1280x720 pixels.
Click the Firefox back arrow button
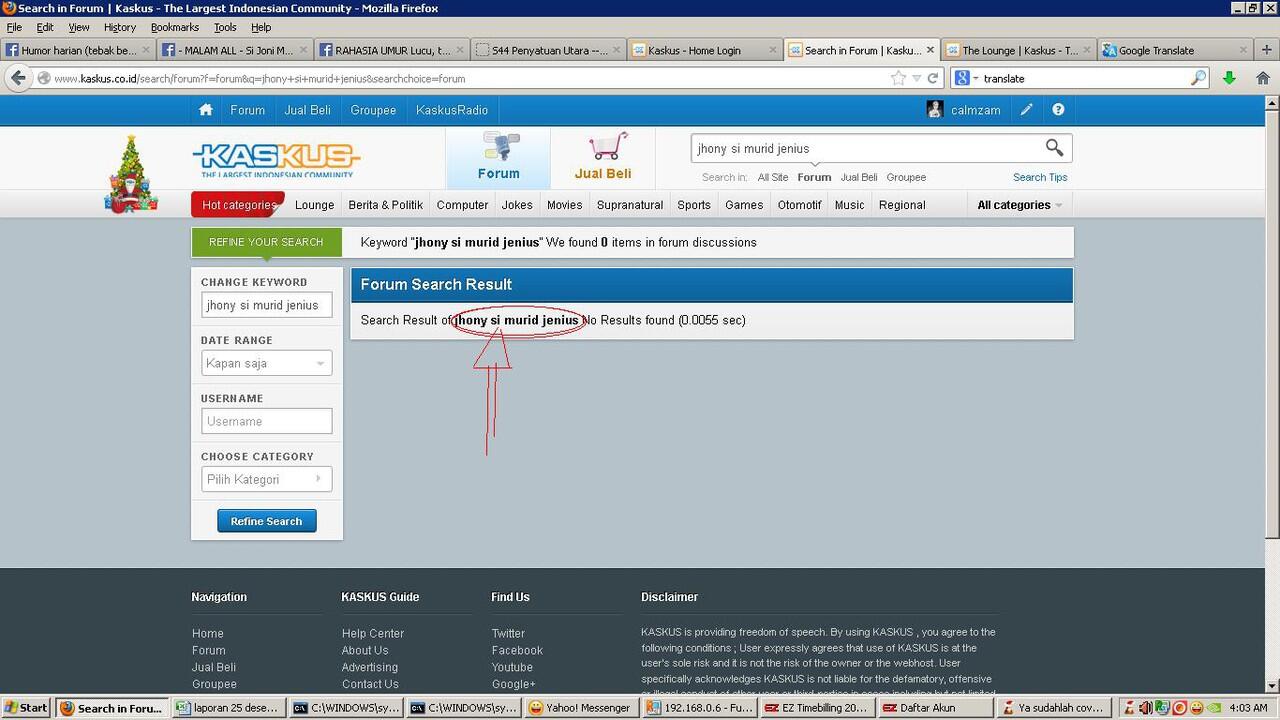coord(18,78)
